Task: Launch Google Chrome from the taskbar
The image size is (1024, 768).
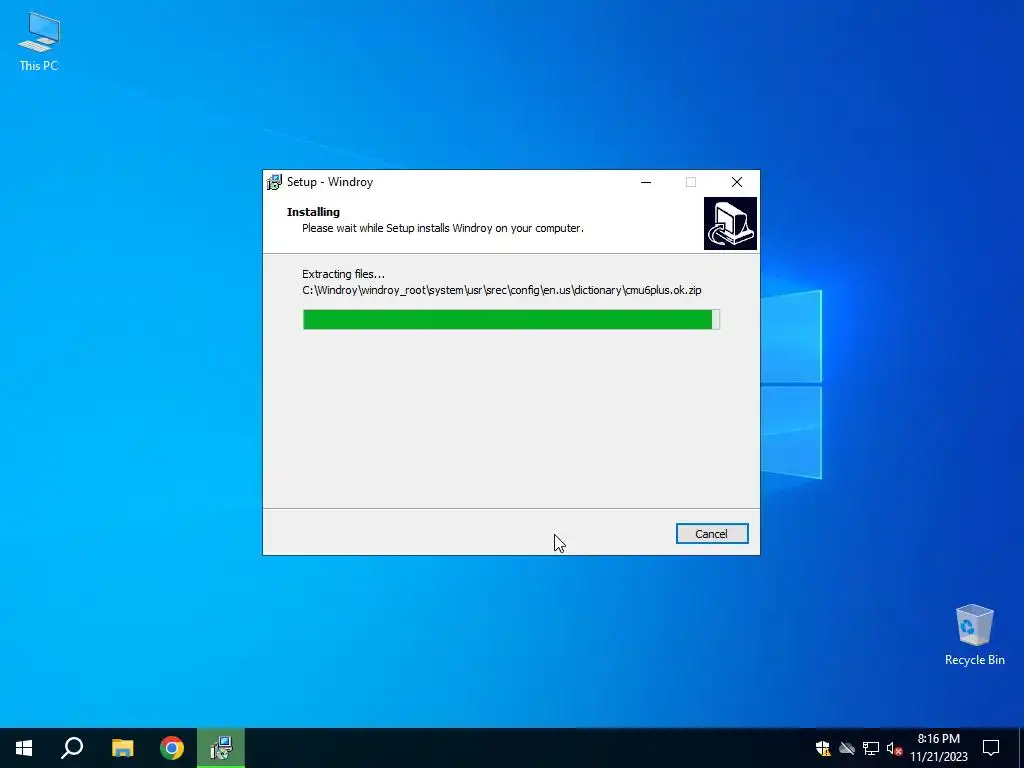Action: [172, 748]
